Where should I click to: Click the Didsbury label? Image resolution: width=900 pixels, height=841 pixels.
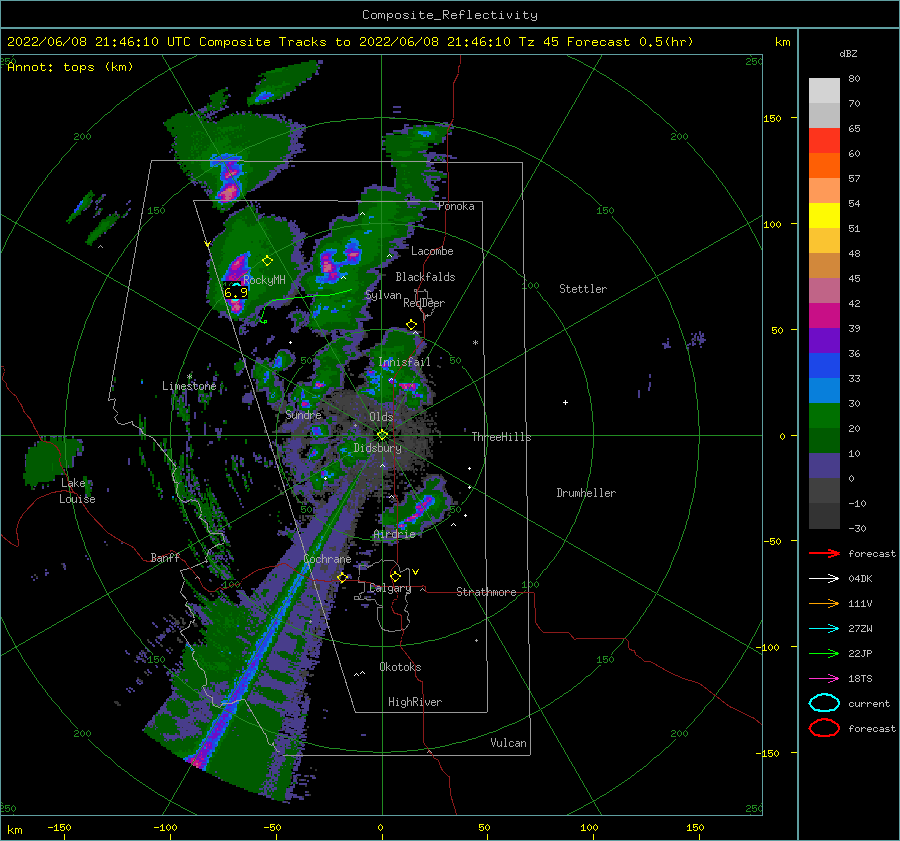[x=377, y=448]
